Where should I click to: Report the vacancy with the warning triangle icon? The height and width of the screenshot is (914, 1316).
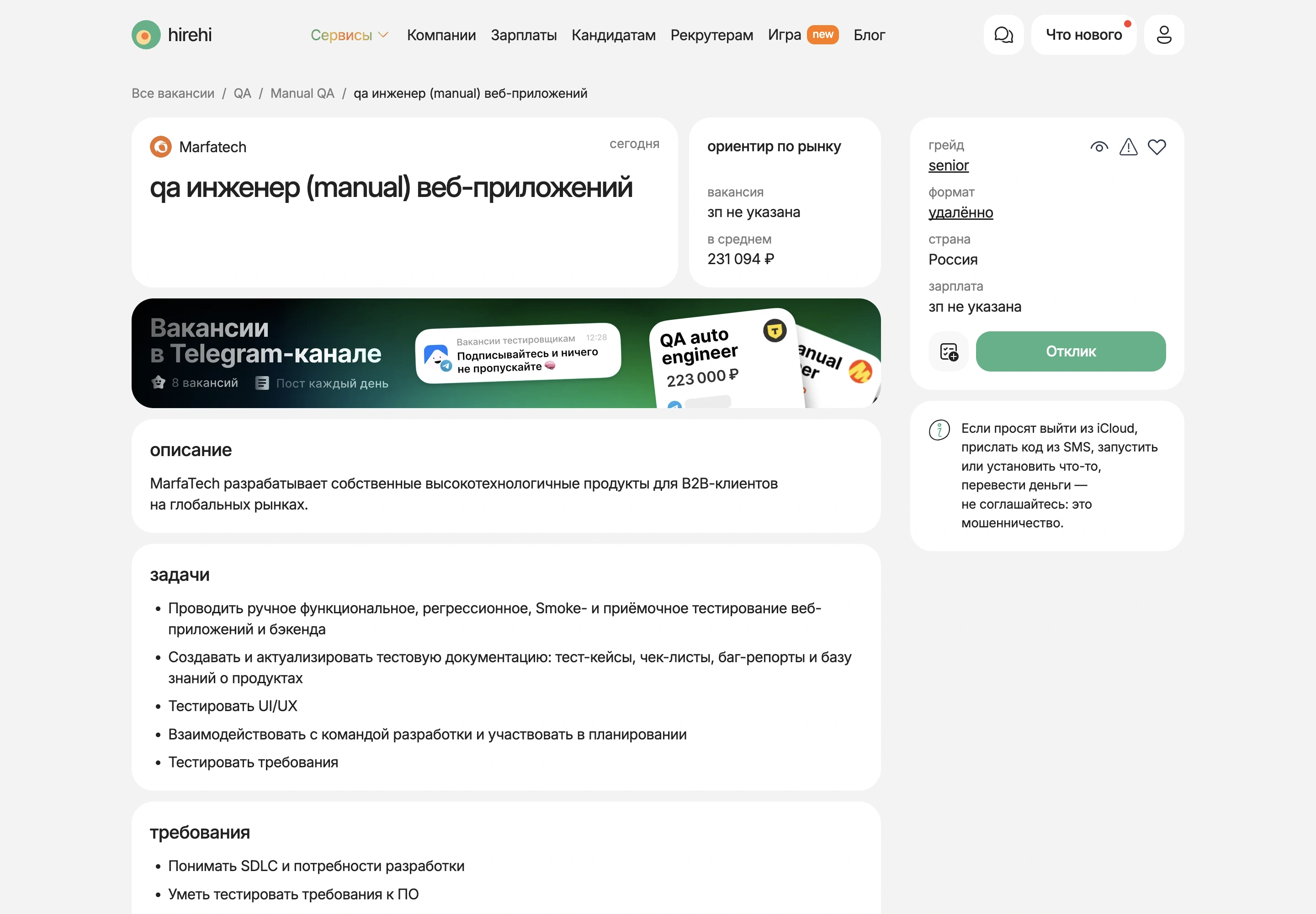(1128, 147)
